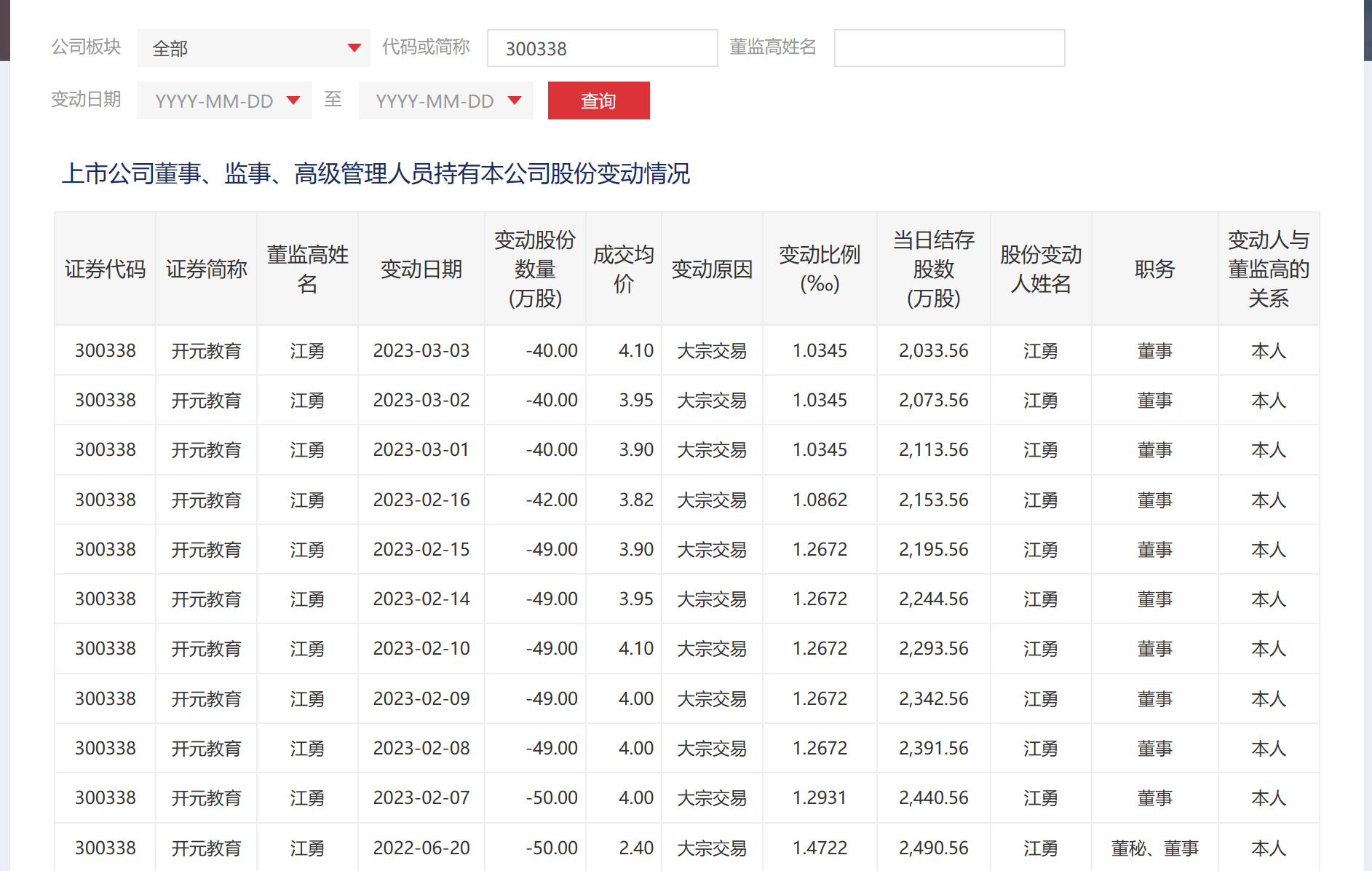This screenshot has height=871, width=1372.
Task: Click the 证券代码 column header
Action: tap(105, 269)
